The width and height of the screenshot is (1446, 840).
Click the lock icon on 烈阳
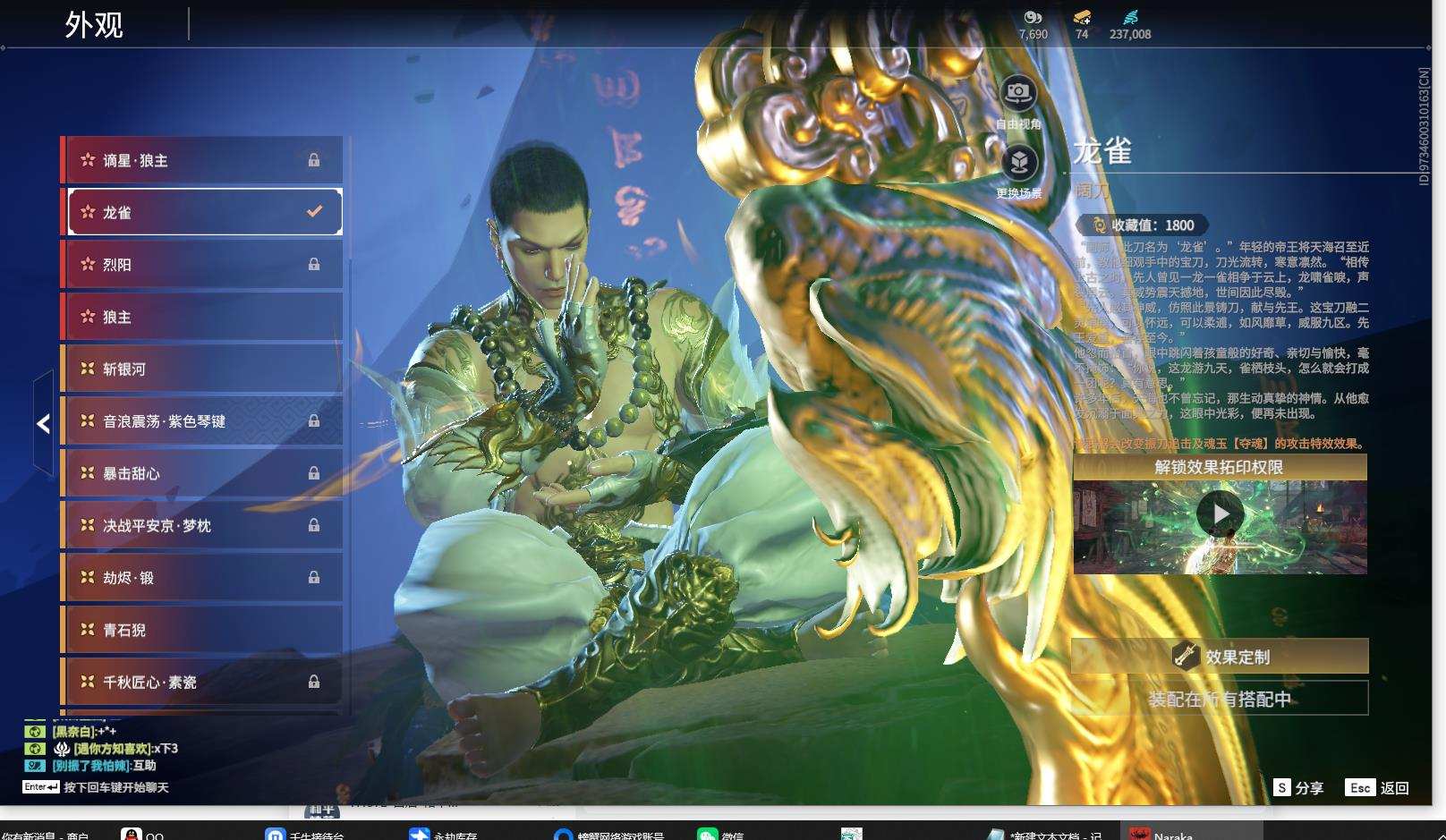[314, 264]
